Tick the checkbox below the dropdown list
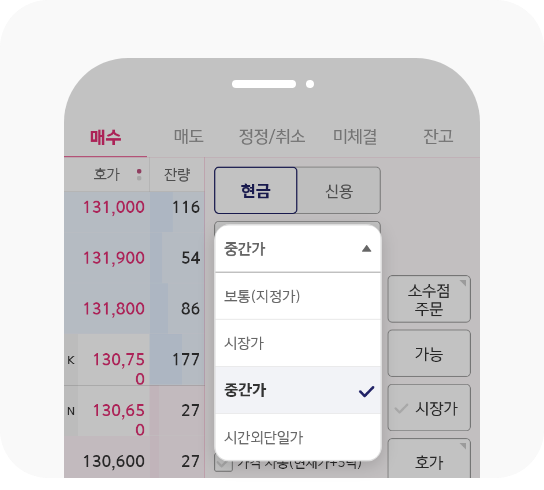 pyautogui.click(x=223, y=465)
